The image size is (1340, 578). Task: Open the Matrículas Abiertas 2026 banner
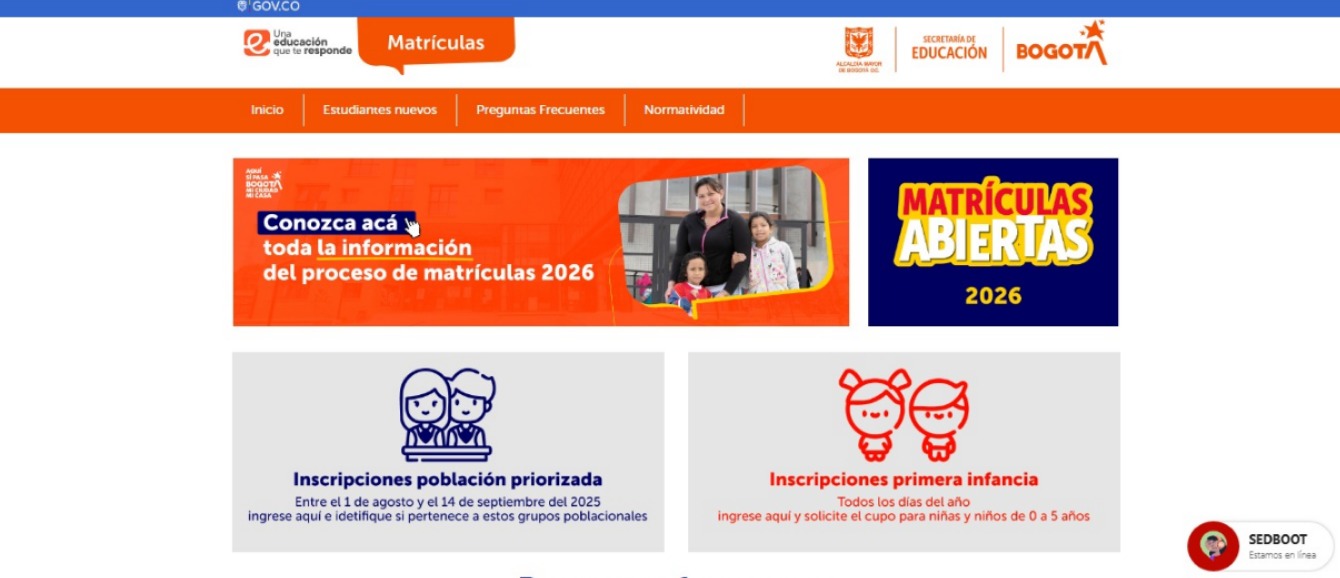click(993, 242)
